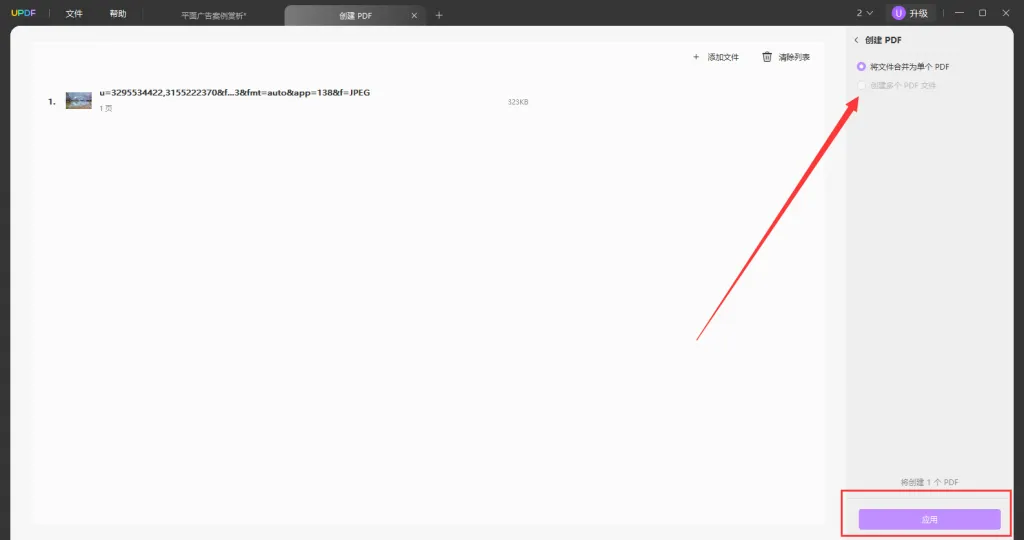The width and height of the screenshot is (1024, 540).
Task: Expand the open tabs count dropdown
Action: [x=864, y=13]
